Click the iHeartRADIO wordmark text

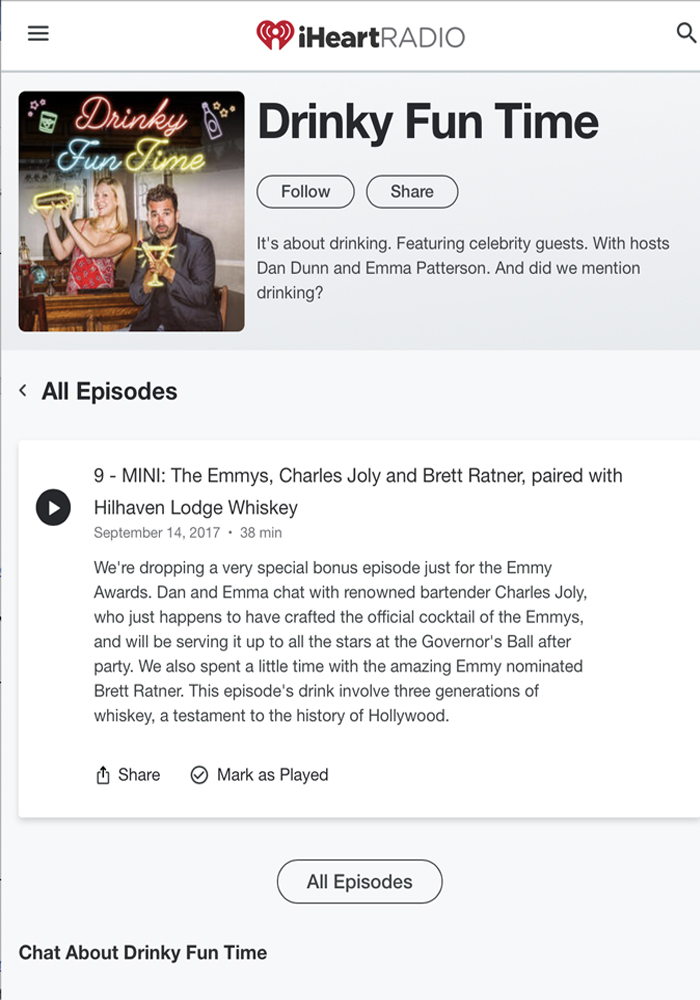point(381,37)
